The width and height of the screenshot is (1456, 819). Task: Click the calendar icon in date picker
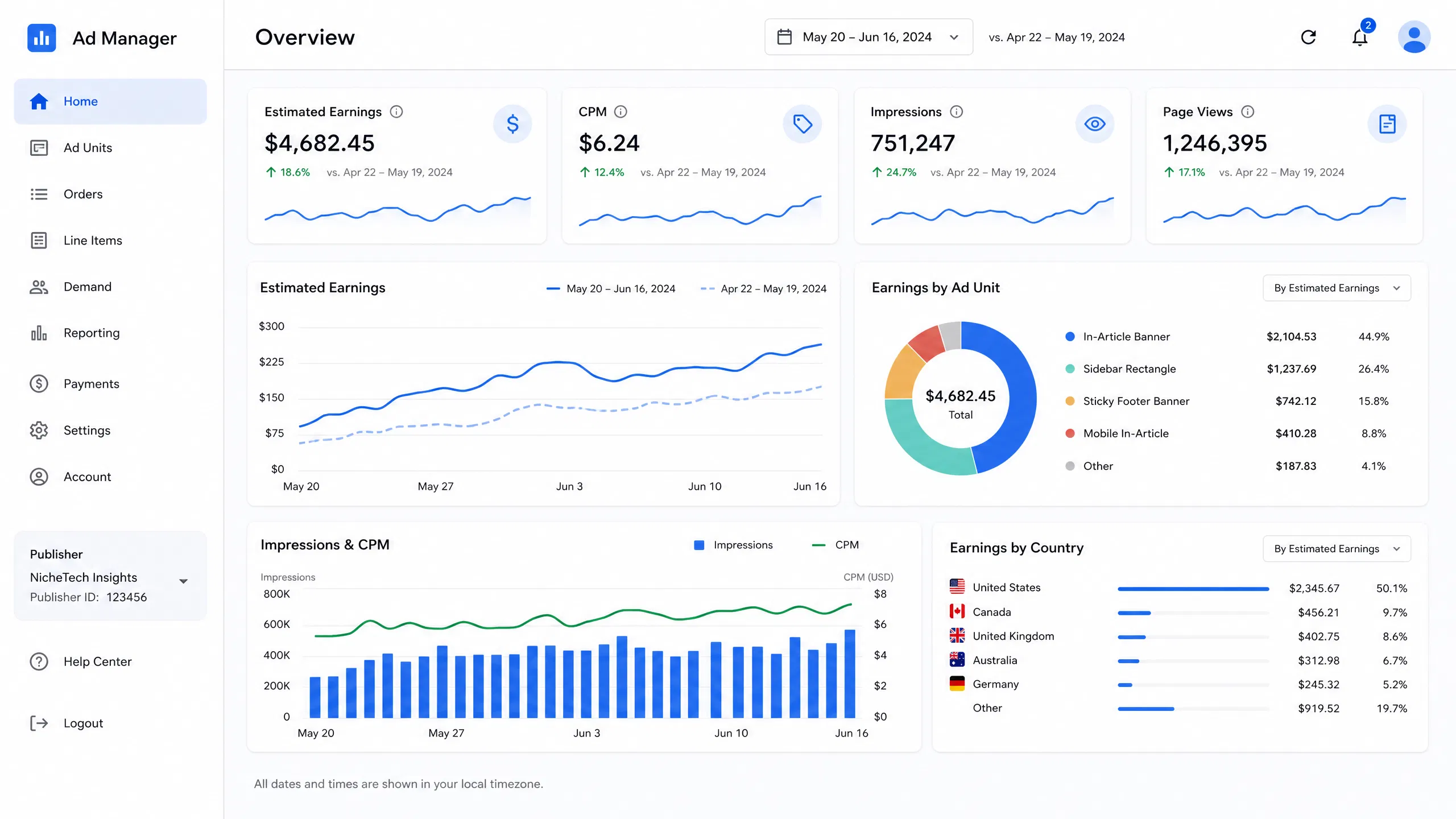coord(784,37)
